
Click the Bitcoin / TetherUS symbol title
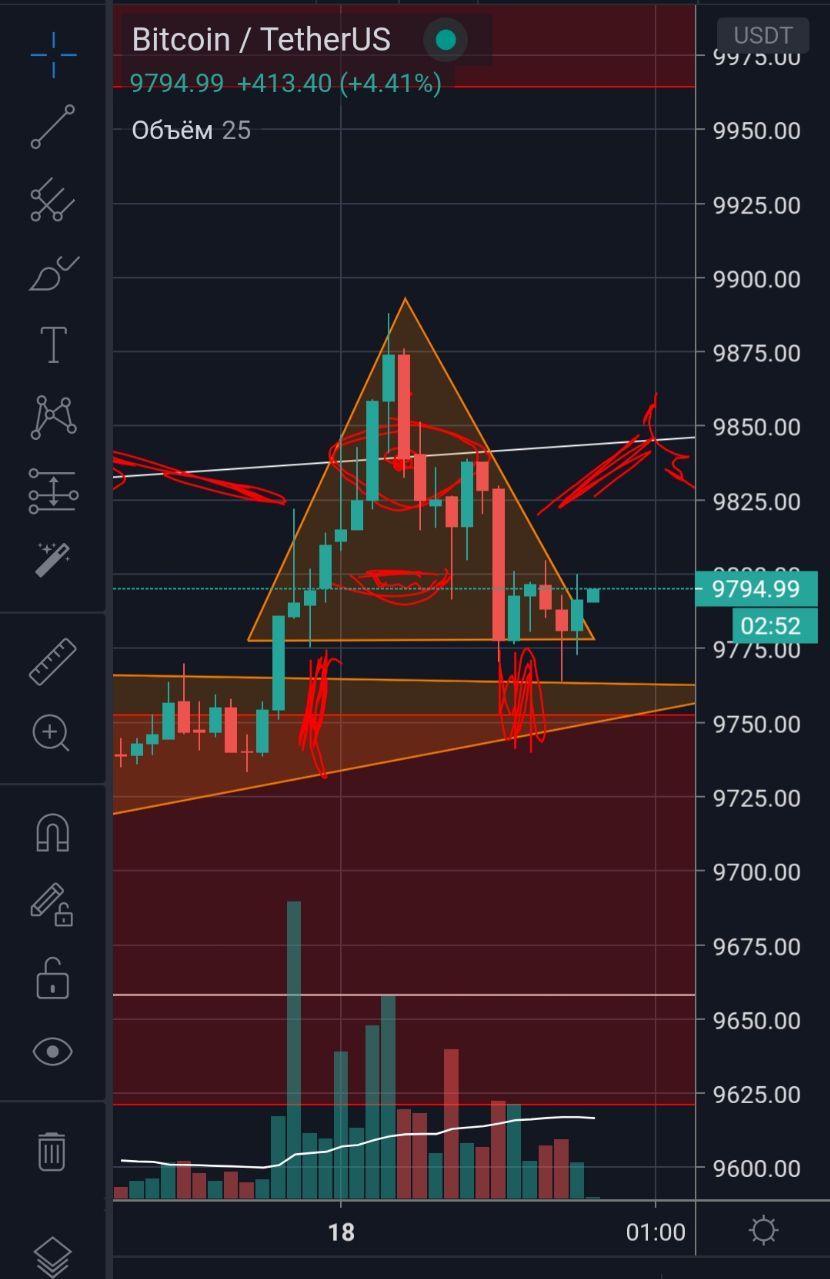click(261, 40)
